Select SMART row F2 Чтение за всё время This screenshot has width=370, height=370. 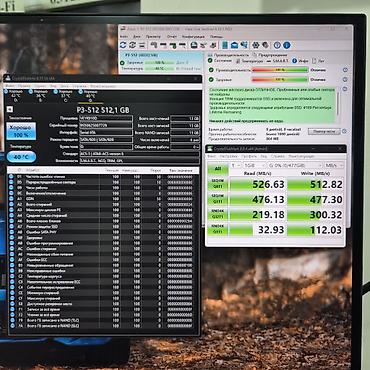pos(101,315)
